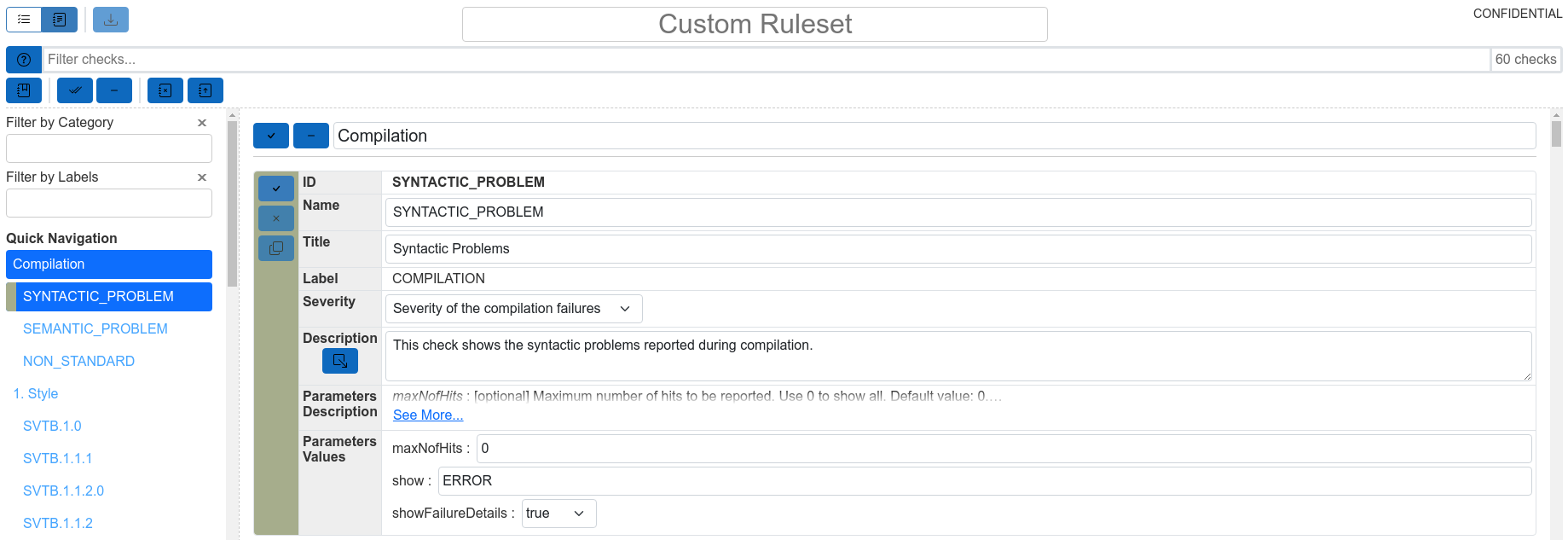Navigate to the SEMANTIC_PROBLEM check

[95, 328]
